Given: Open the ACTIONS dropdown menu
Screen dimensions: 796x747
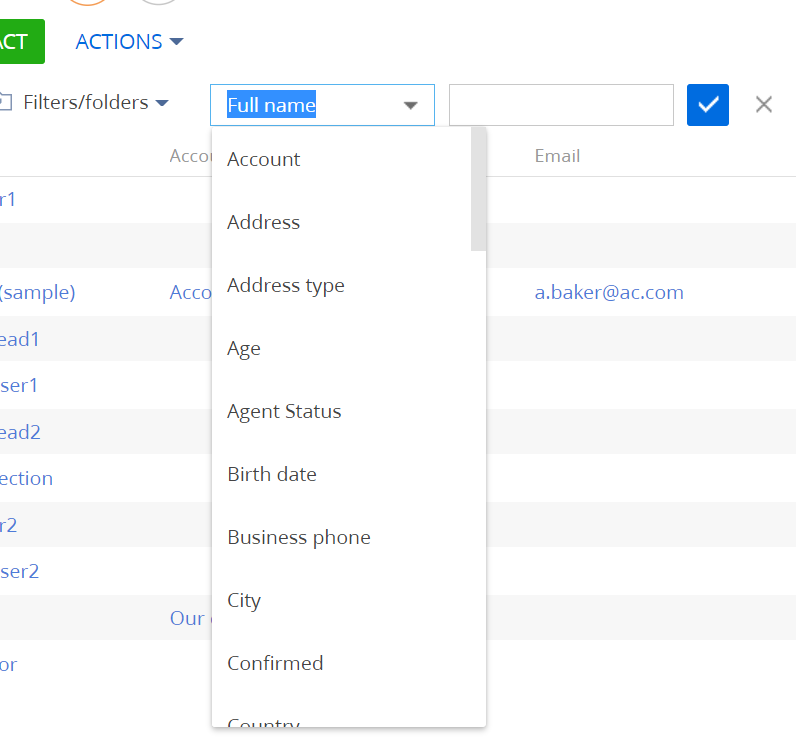Looking at the screenshot, I should pyautogui.click(x=129, y=42).
